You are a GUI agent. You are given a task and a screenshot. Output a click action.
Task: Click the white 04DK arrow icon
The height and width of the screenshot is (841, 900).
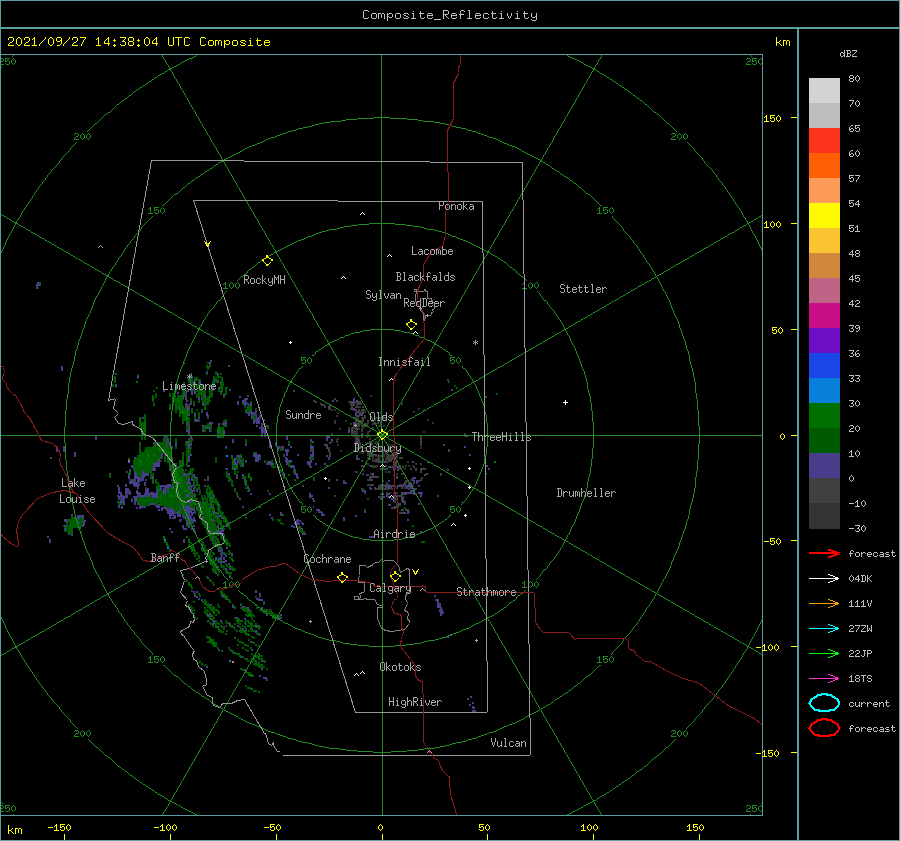[824, 578]
